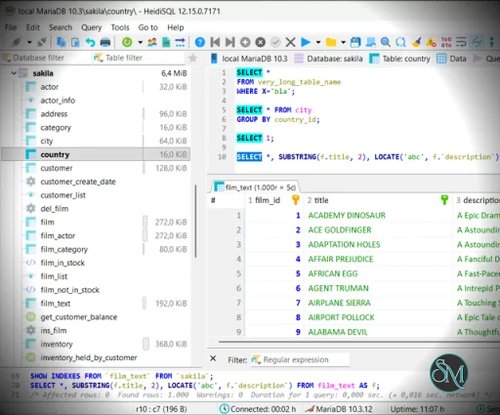Select inventory_held_by_customer in tree
Image resolution: width=500 pixels, height=415 pixels.
pyautogui.click(x=89, y=358)
